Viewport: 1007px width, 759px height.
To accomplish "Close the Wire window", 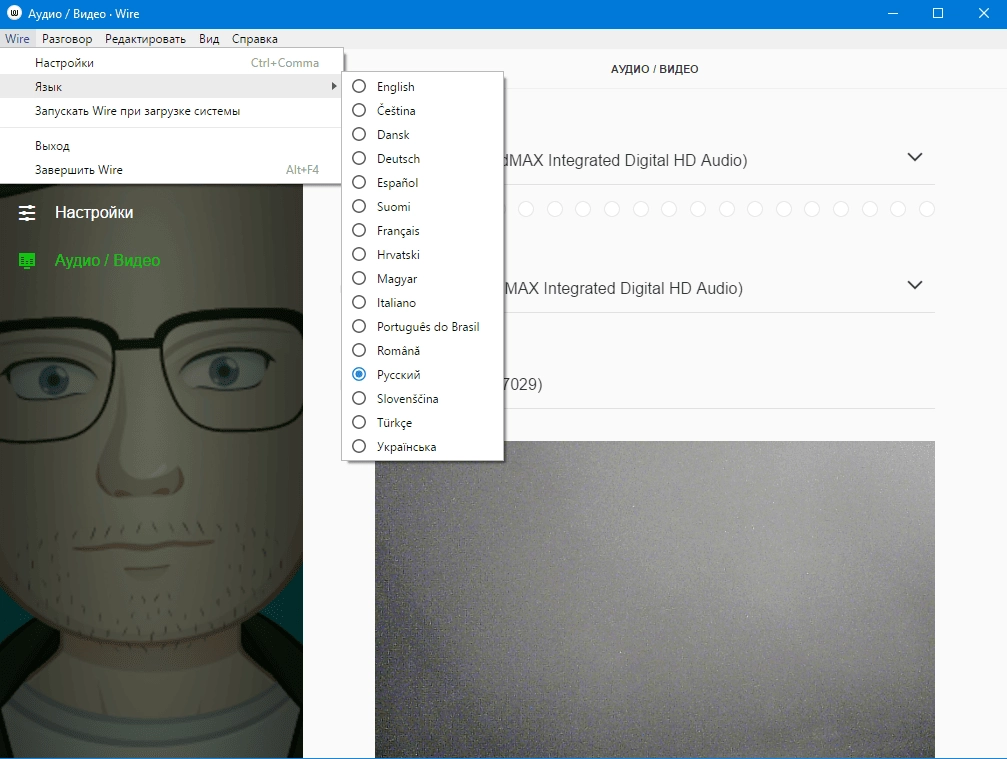I will click(983, 13).
